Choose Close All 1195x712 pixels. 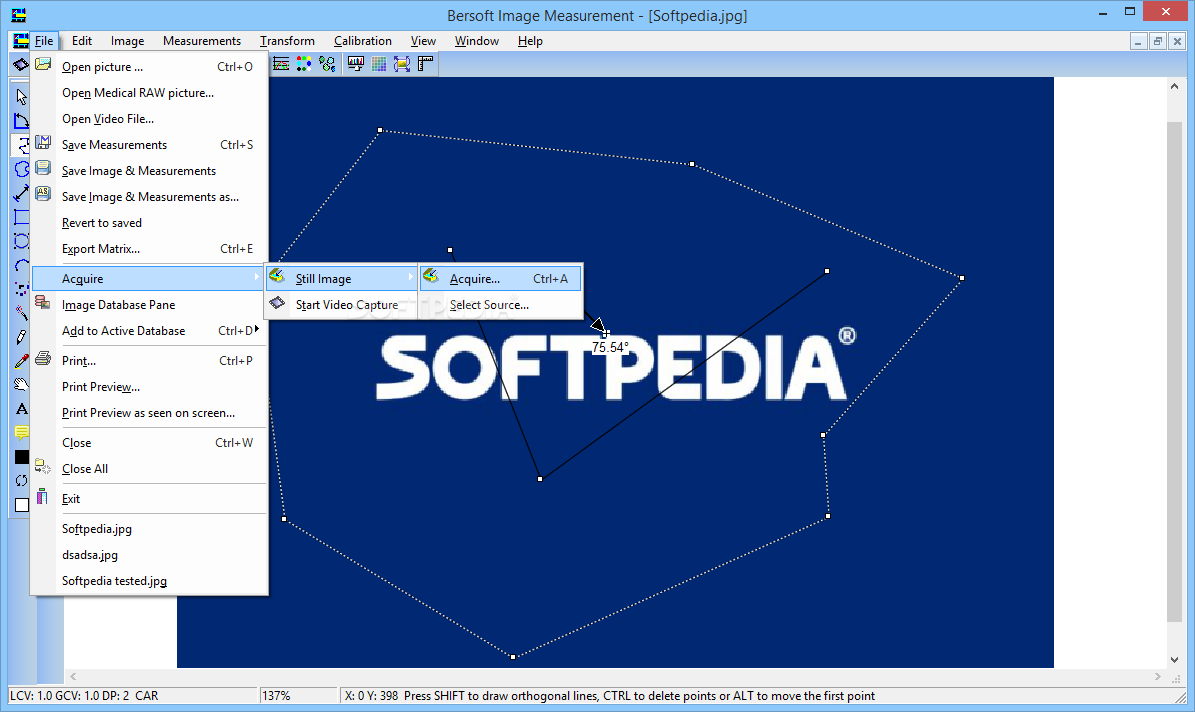click(x=149, y=468)
